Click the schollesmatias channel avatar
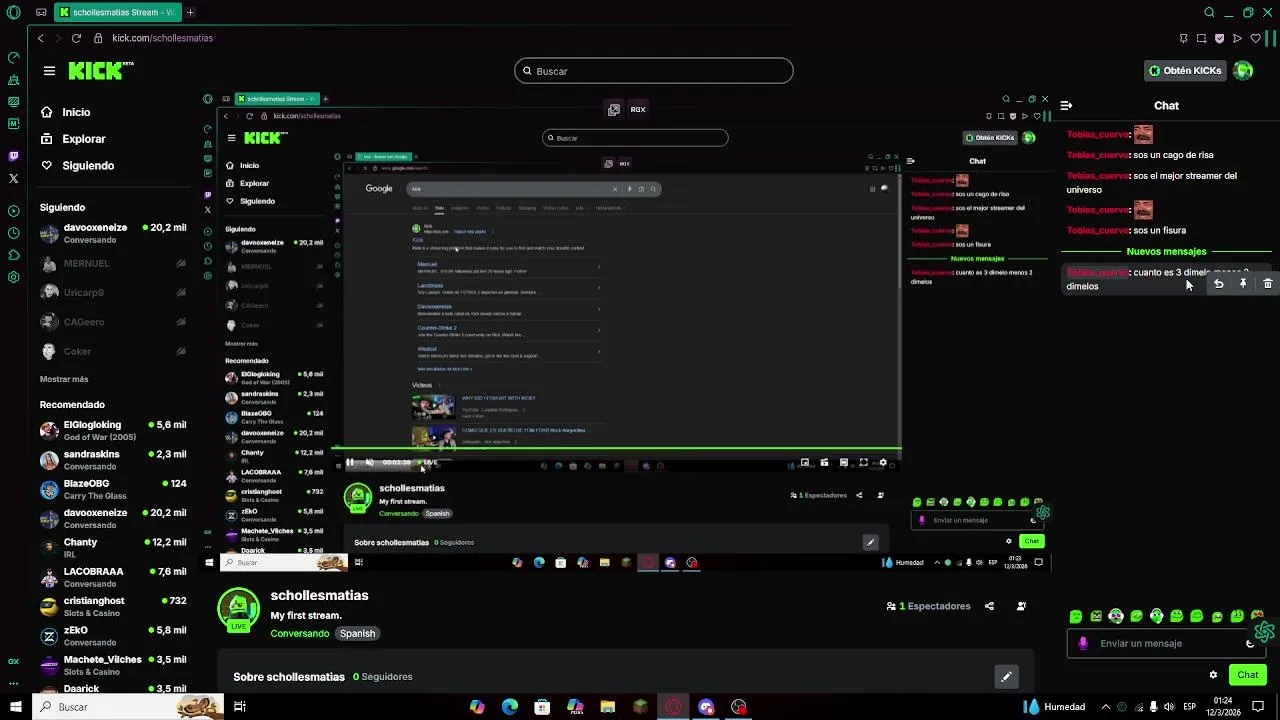Screen dimensions: 1280x720 click(238, 609)
